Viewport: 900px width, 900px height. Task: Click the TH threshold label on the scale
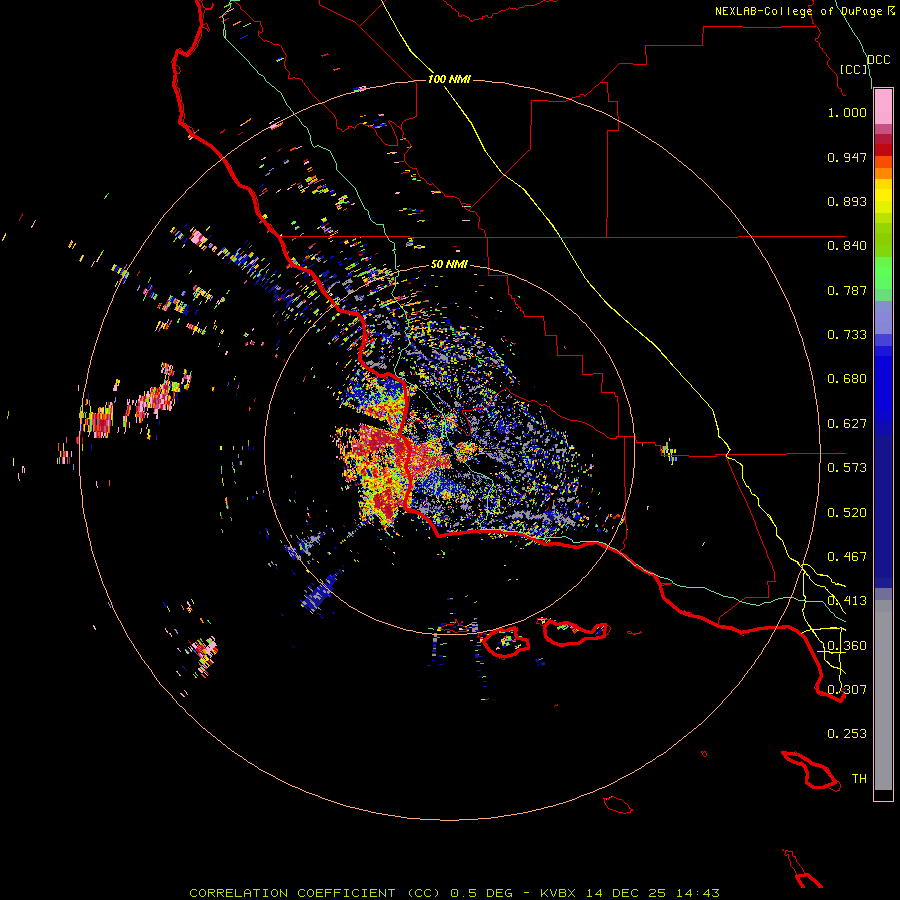pos(859,779)
